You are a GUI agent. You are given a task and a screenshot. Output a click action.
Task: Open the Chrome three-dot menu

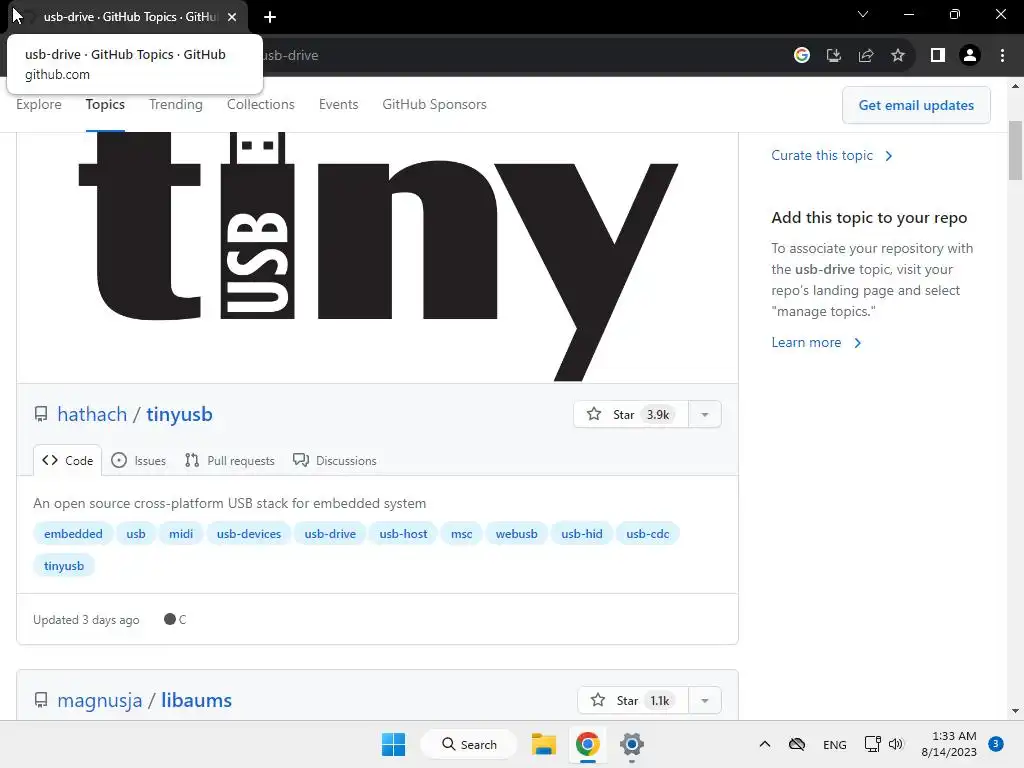pos(1002,56)
